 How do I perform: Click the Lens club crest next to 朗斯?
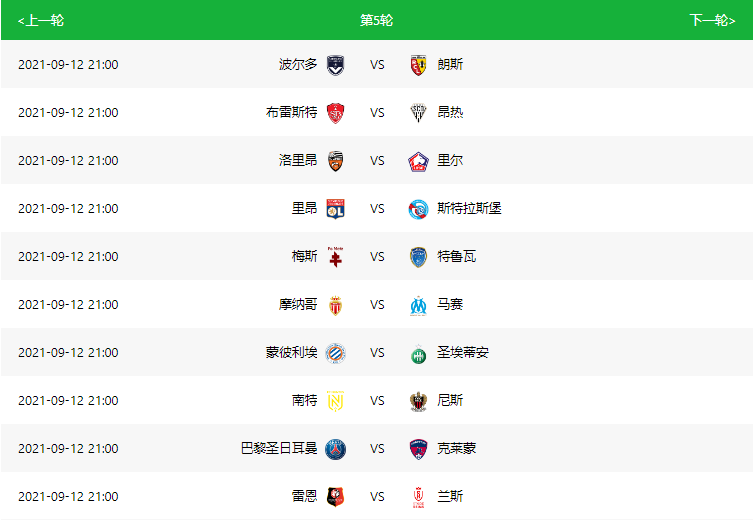418,65
